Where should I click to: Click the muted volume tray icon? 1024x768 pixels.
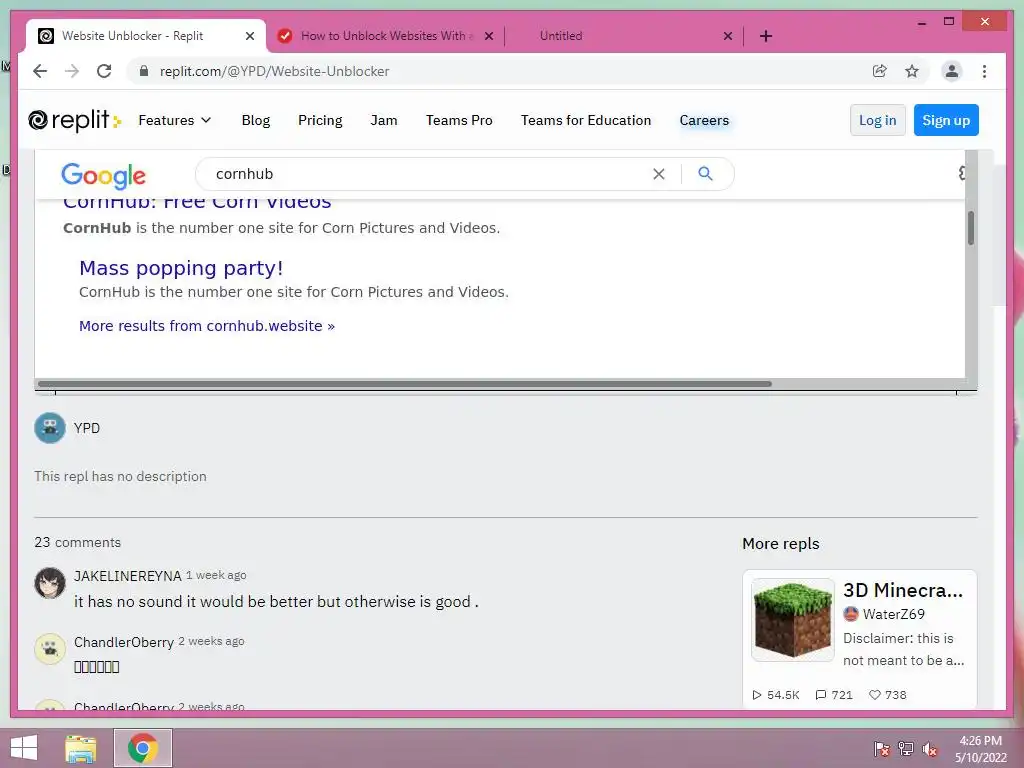930,749
